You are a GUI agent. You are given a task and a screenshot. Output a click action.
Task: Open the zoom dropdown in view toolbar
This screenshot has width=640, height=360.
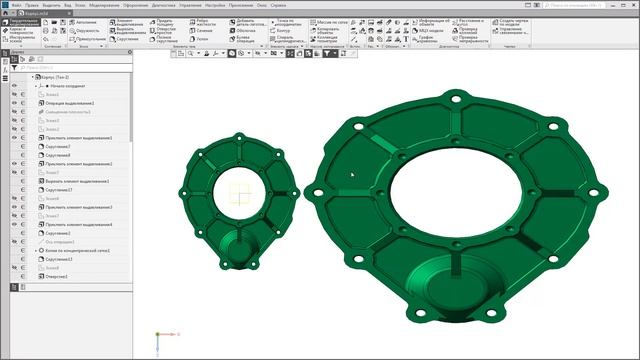pos(198,53)
